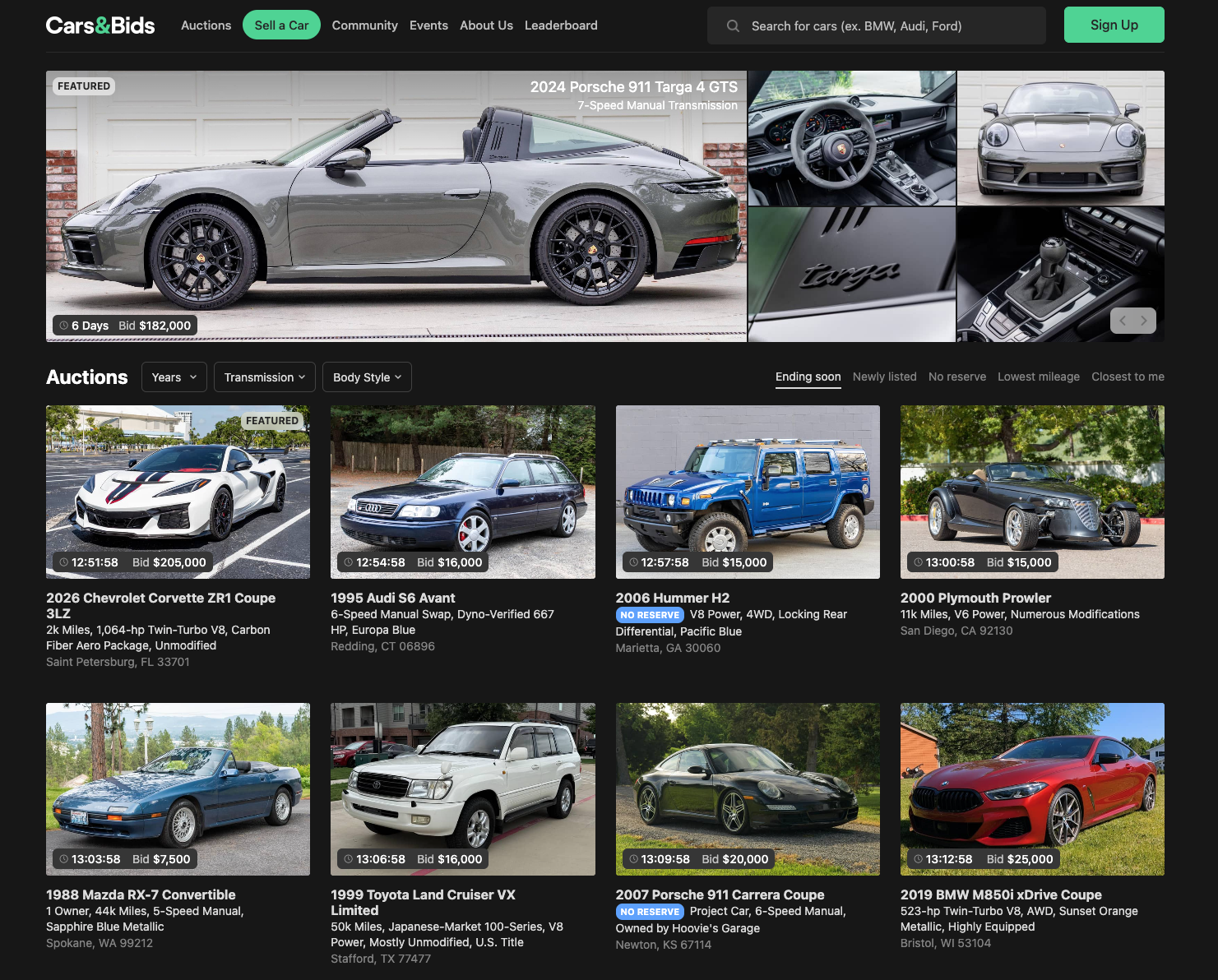The image size is (1218, 980).
Task: Click featured 6 Days Bid $182,000 badge
Action: 125,326
